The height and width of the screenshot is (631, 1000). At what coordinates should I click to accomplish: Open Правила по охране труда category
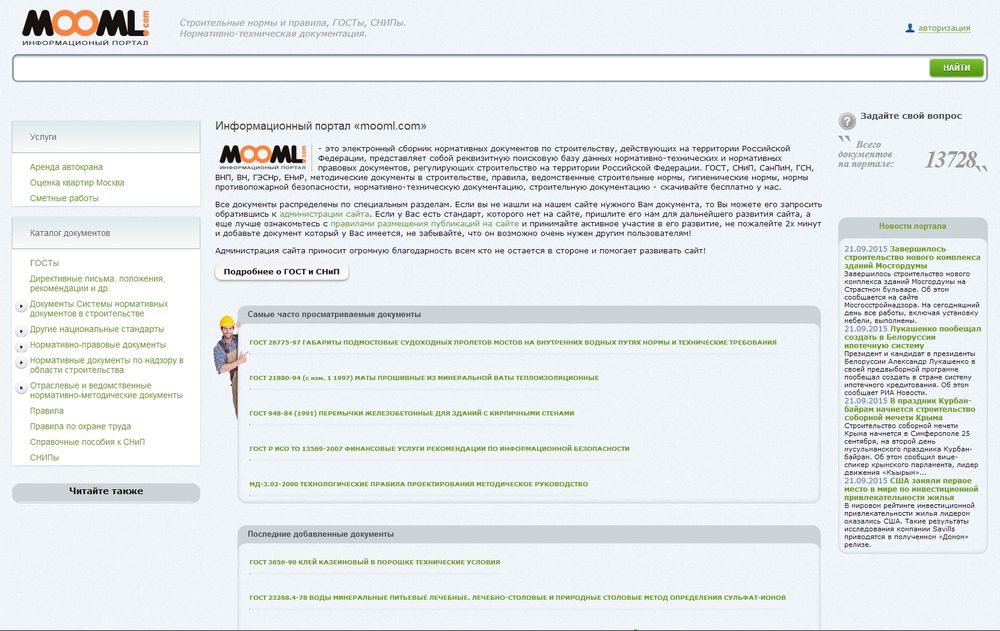80,426
